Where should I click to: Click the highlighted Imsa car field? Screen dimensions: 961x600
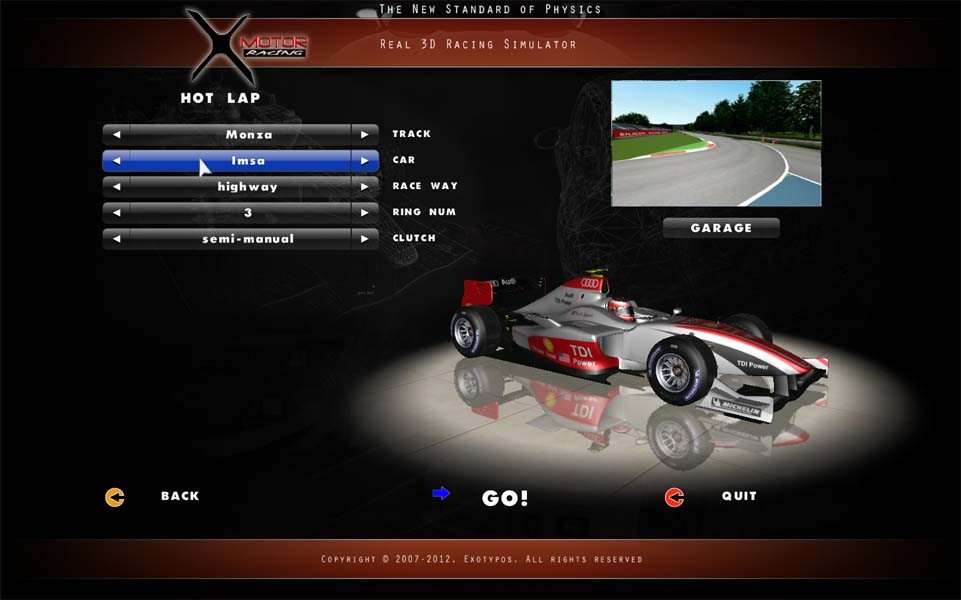241,161
